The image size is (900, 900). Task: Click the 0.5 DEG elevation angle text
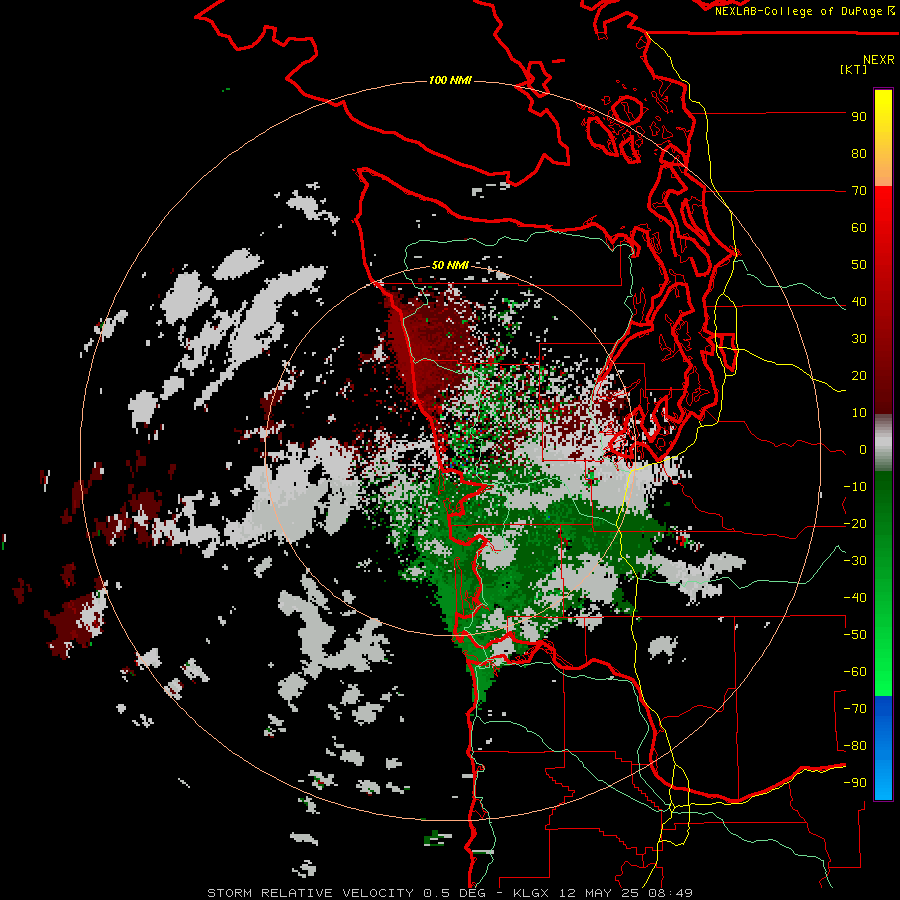click(x=455, y=893)
